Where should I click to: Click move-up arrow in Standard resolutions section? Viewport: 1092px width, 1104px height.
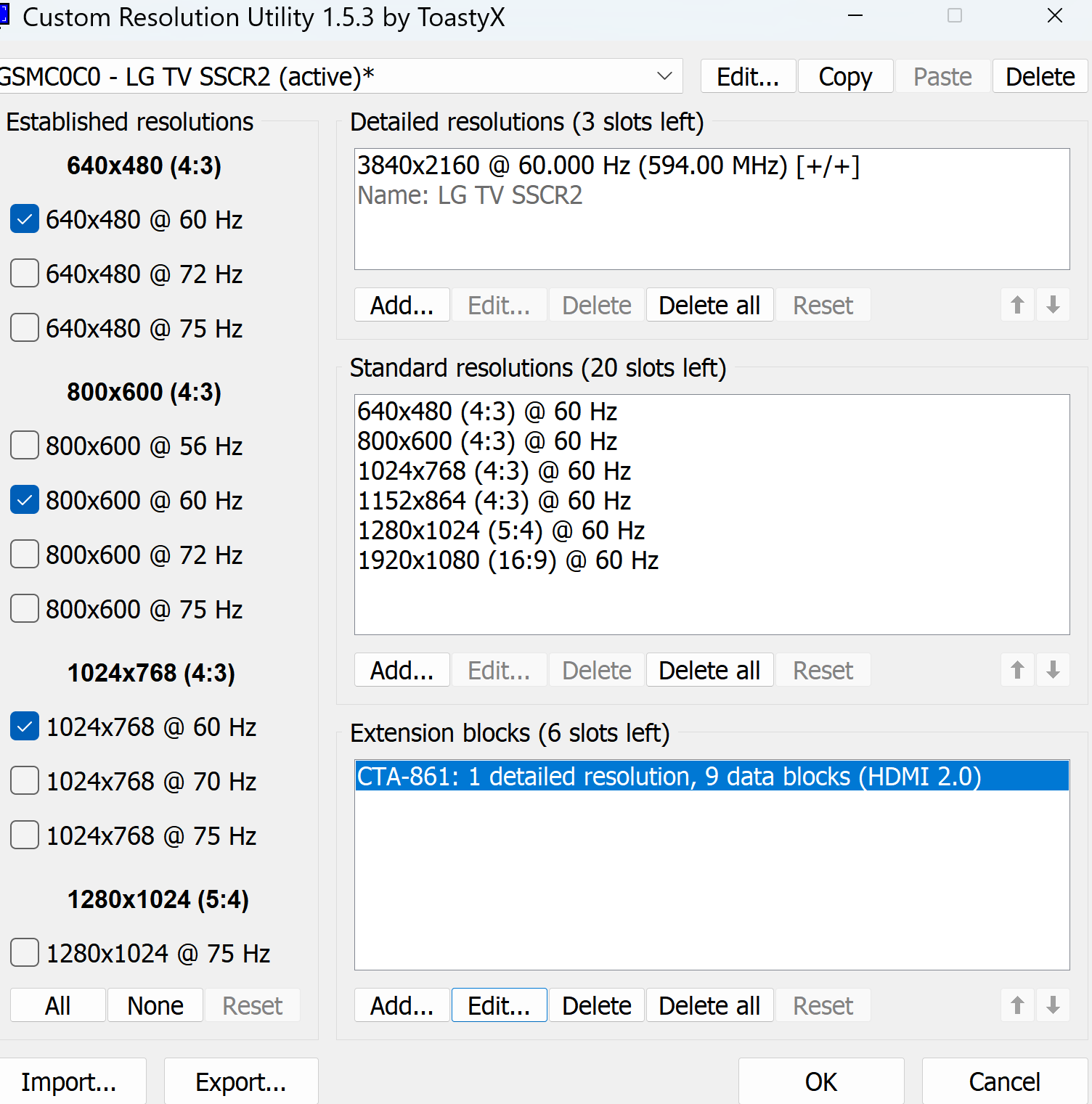point(1017,670)
